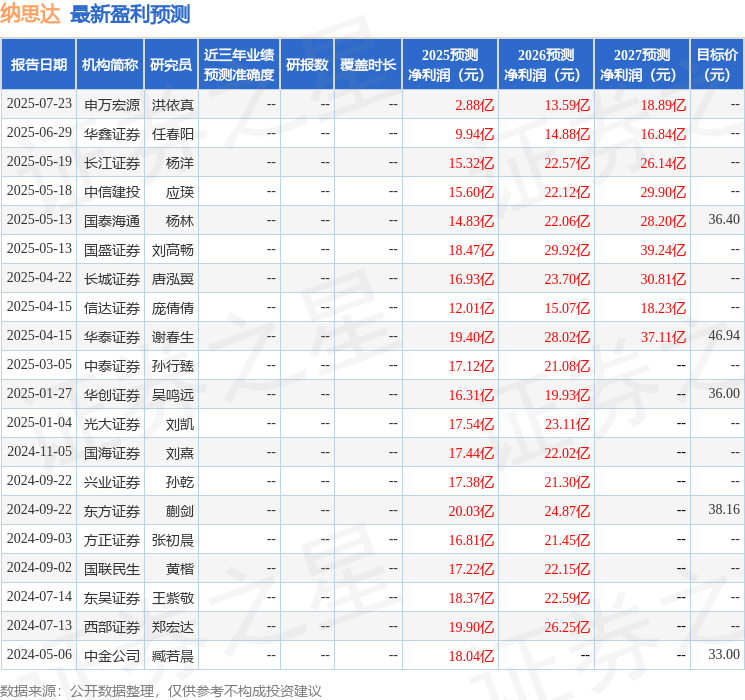Click the 最新盈利预测 heading text
This screenshot has width=745, height=700.
(x=130, y=15)
